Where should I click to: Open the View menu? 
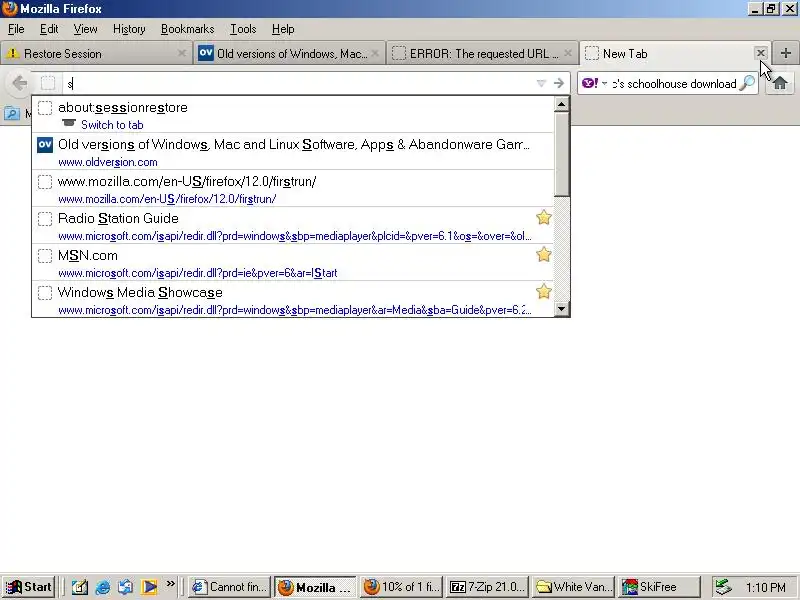[x=85, y=29]
